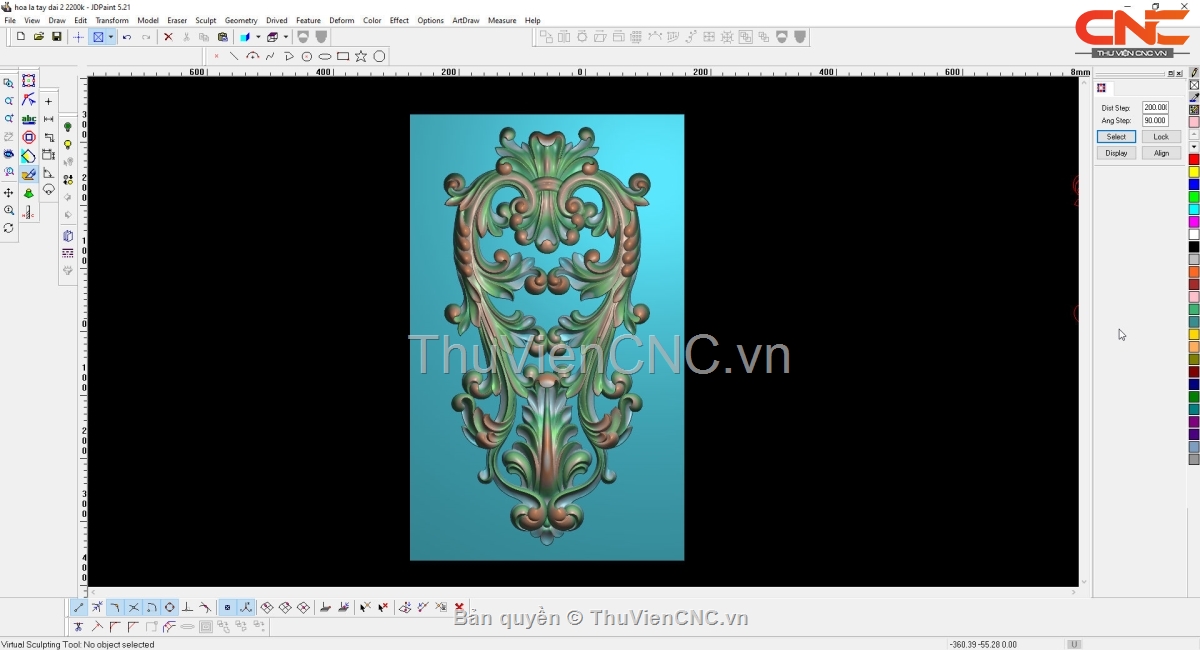Image resolution: width=1200 pixels, height=650 pixels.
Task: Select the star shape drawing tool
Action: 361,56
